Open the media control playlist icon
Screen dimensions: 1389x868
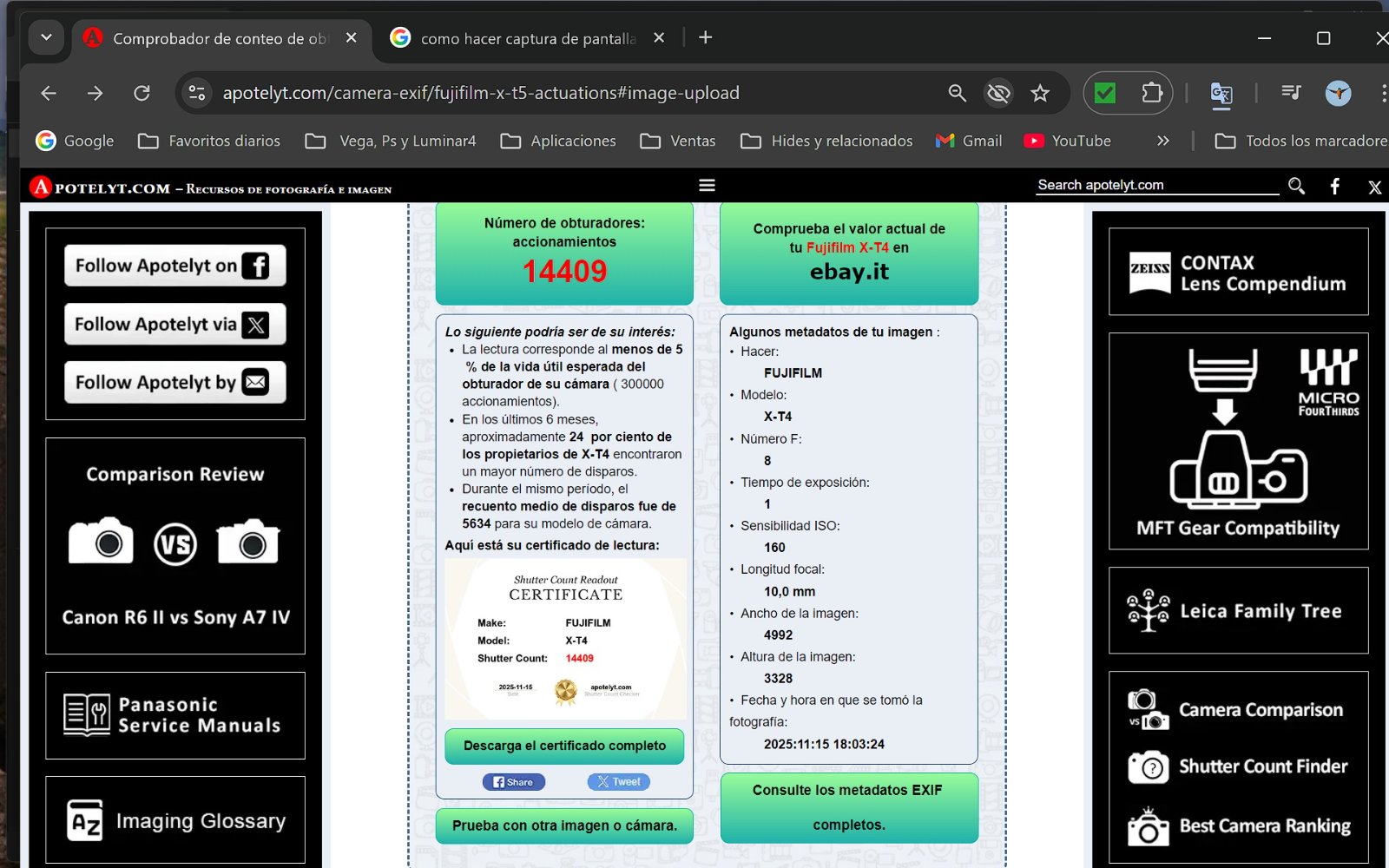pyautogui.click(x=1291, y=93)
